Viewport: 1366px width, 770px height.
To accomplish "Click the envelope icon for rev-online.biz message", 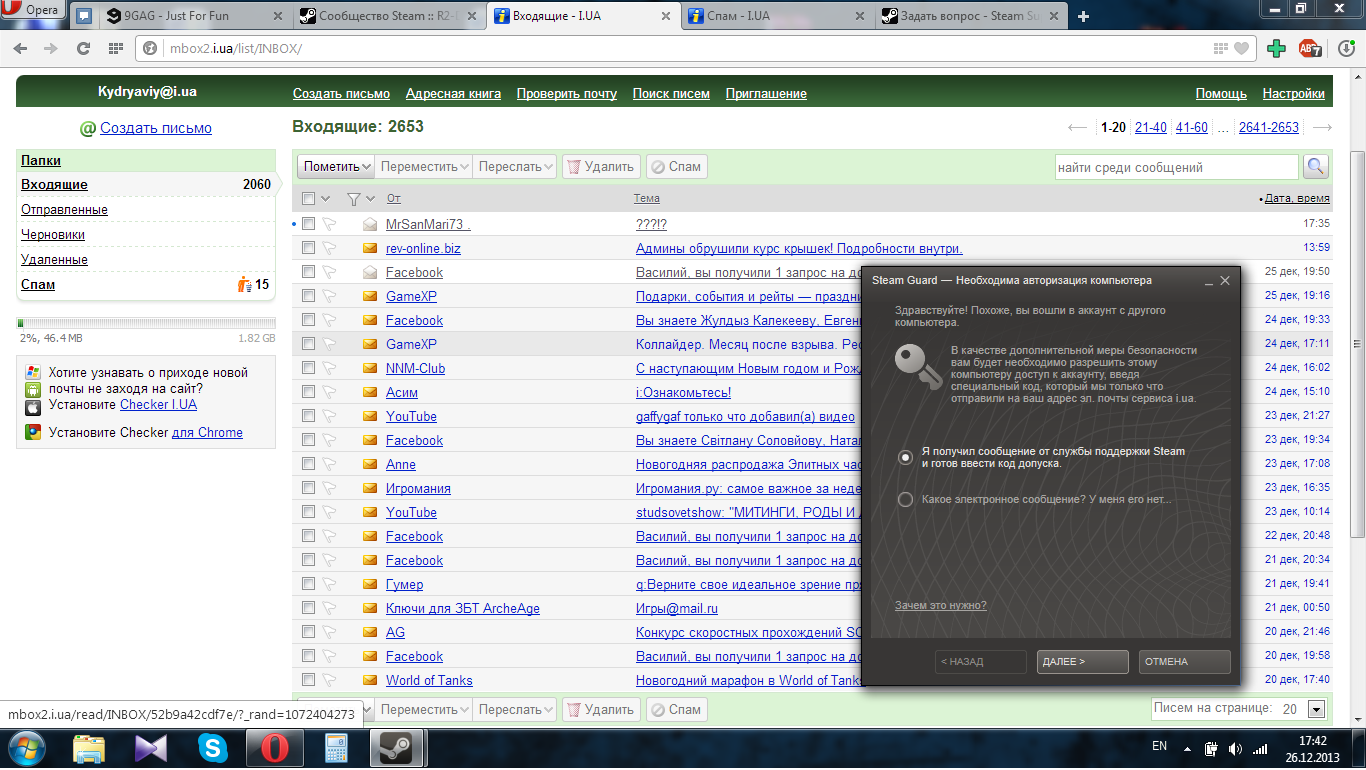I will 370,248.
